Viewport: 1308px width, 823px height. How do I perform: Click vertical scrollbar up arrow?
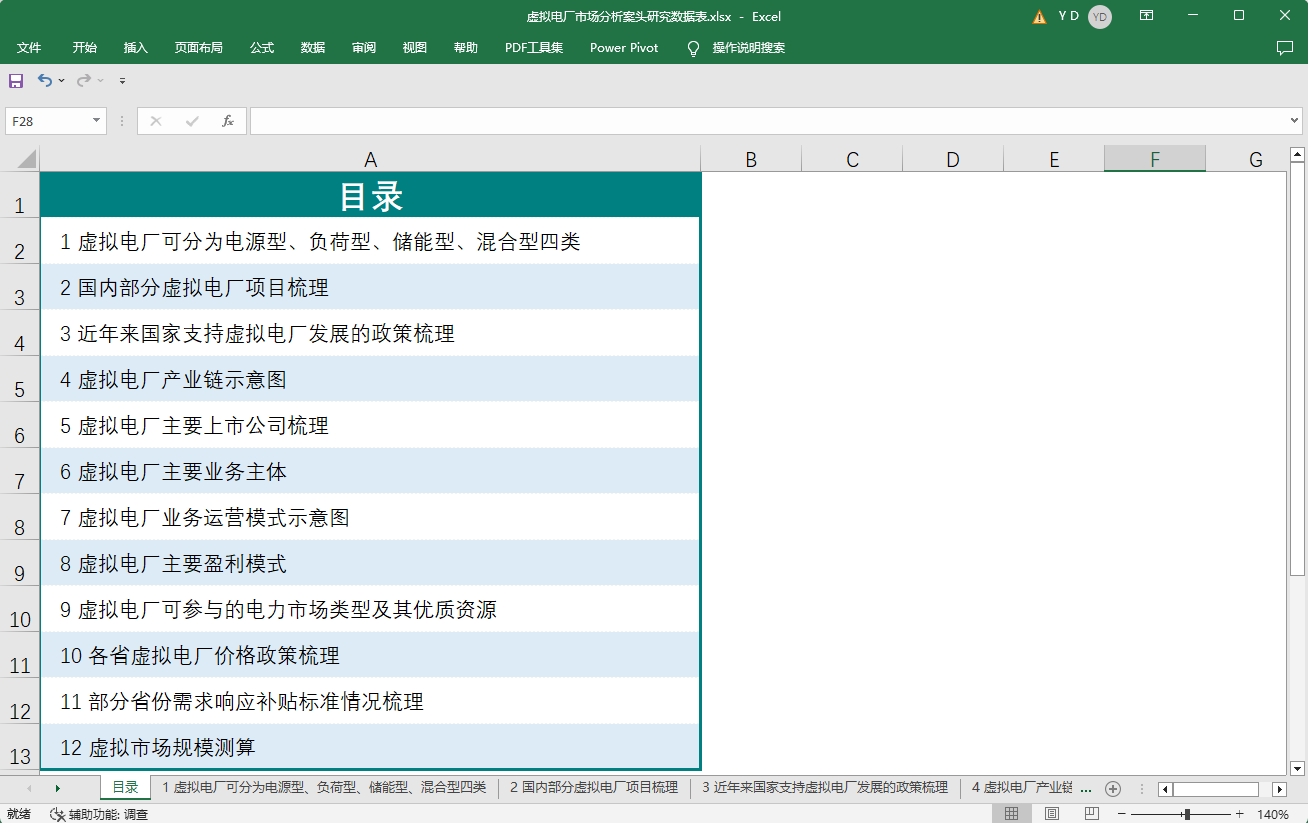[1297, 155]
